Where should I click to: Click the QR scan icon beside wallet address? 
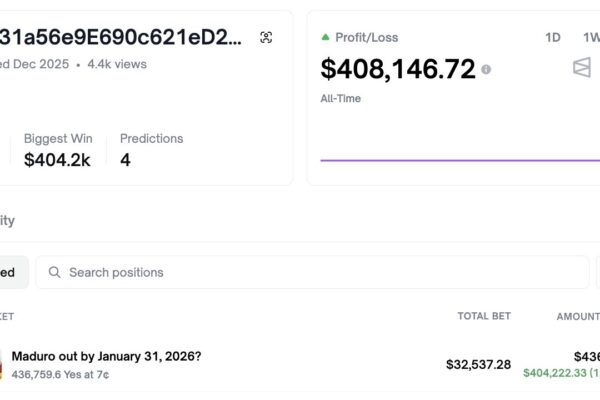click(x=266, y=38)
